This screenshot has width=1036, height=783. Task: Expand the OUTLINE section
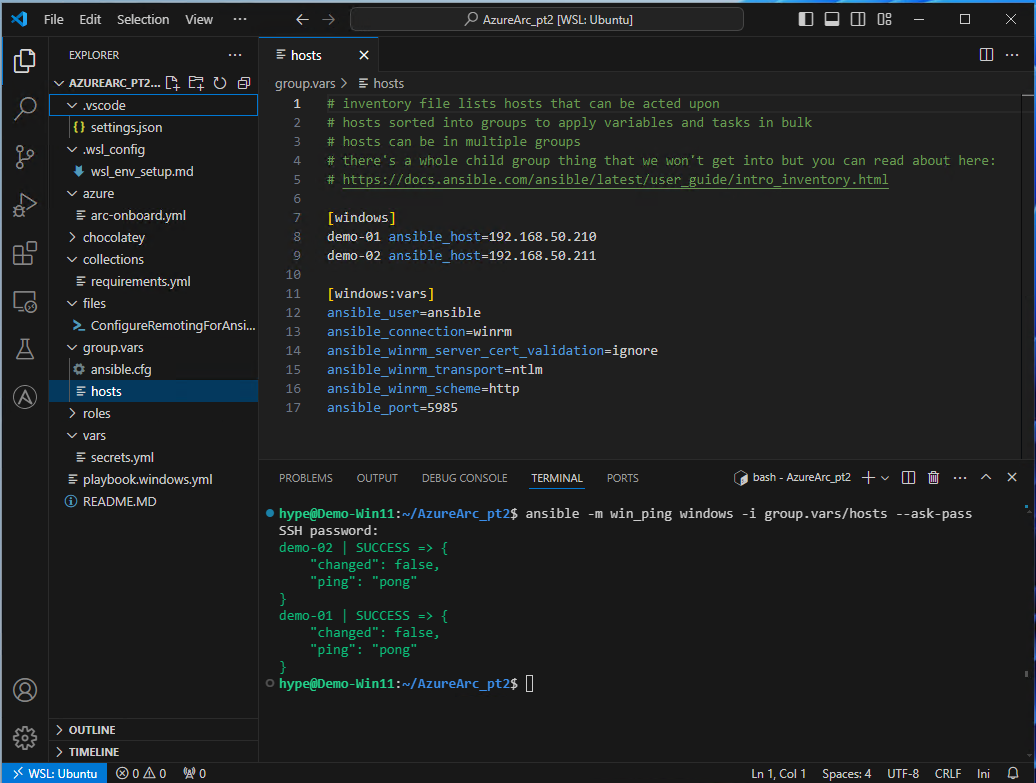pyautogui.click(x=92, y=730)
